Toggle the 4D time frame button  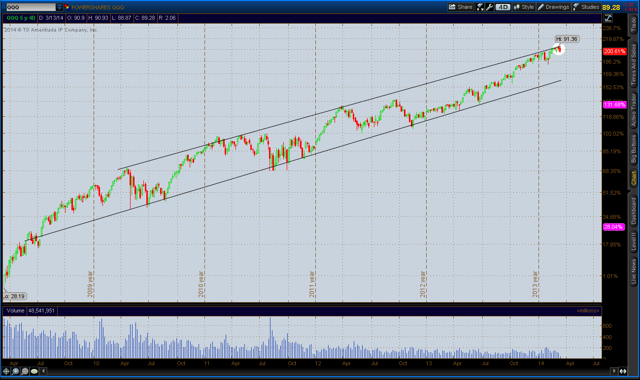[x=503, y=7]
